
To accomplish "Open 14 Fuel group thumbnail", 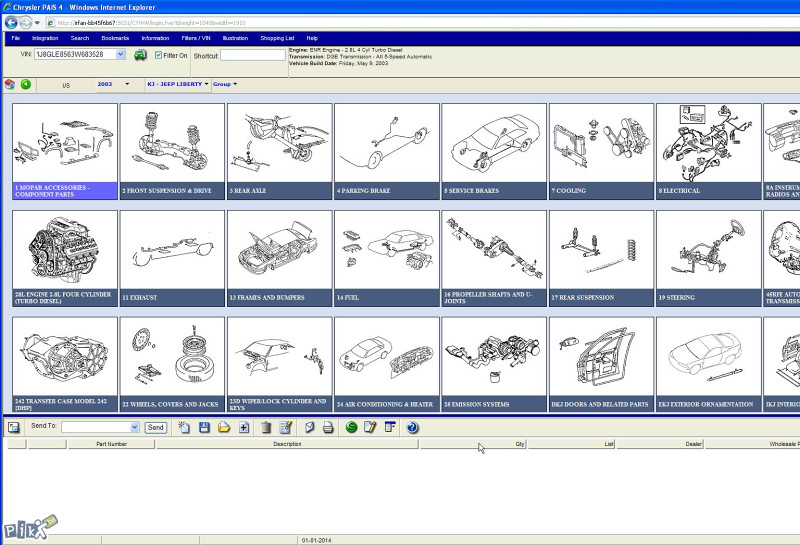I will (x=387, y=258).
